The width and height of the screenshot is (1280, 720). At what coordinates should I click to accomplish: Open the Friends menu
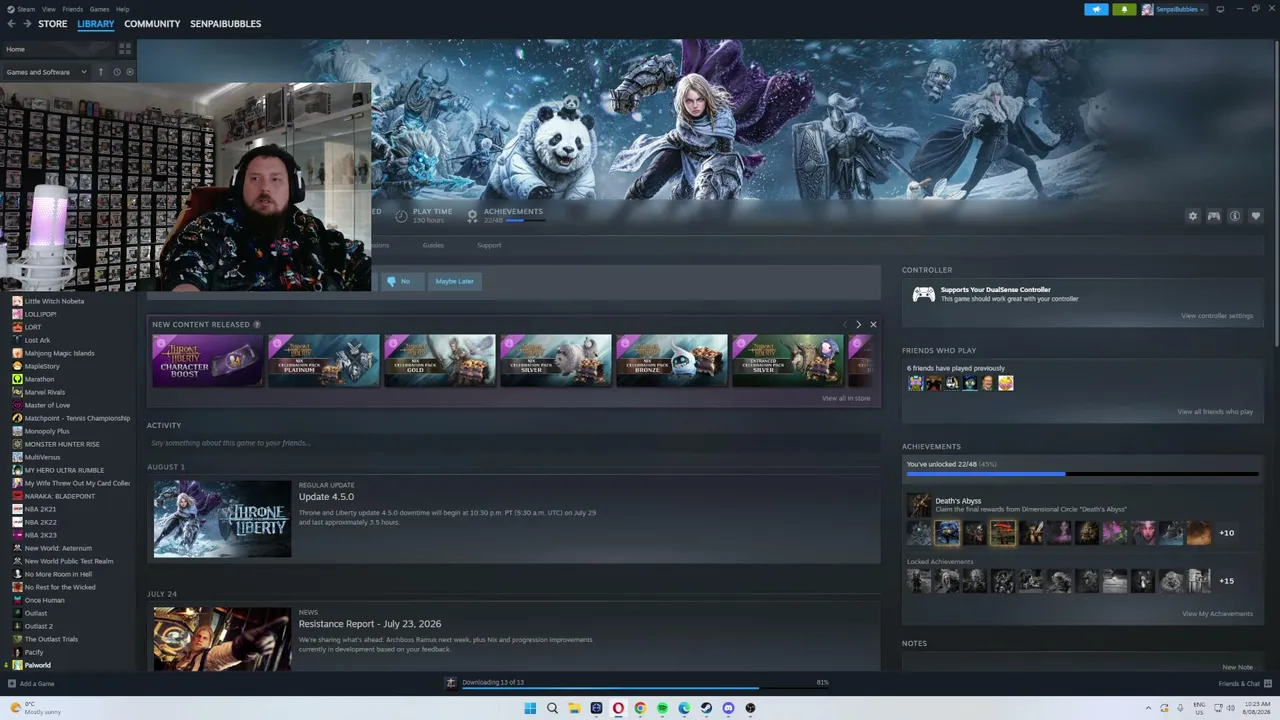tap(73, 9)
